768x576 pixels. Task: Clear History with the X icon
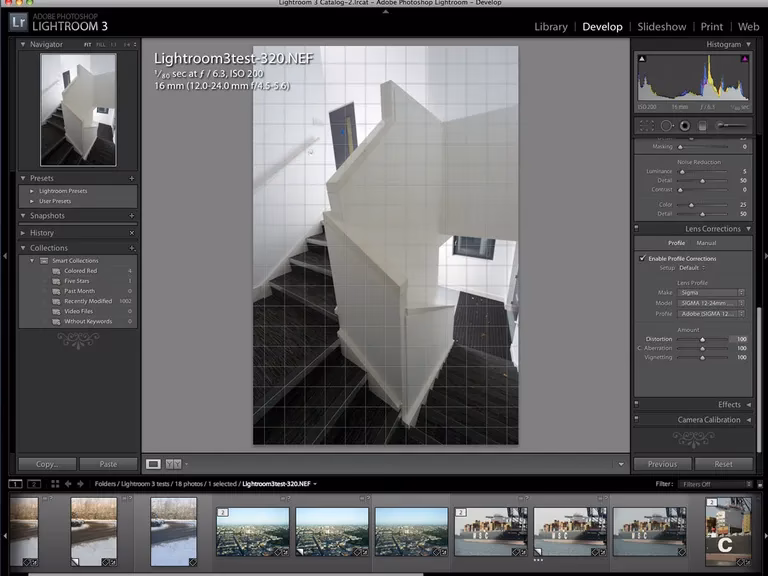tap(131, 232)
